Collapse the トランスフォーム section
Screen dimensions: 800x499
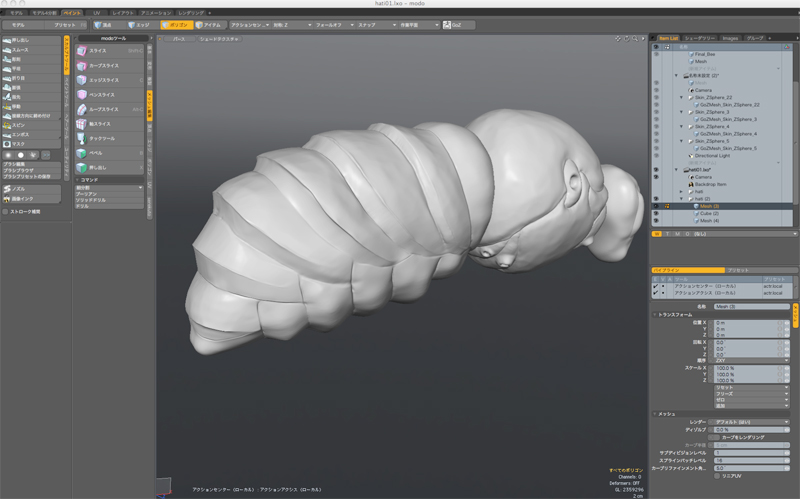[655, 315]
